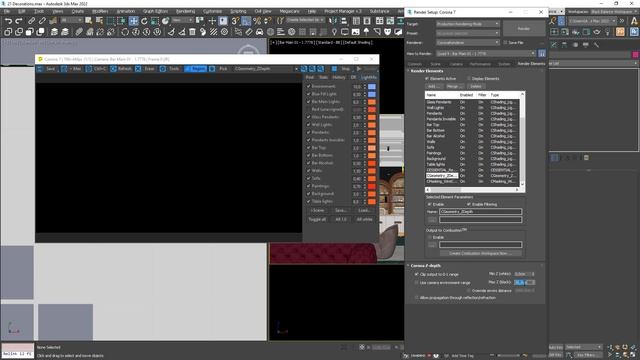Click the Redo arrow in the main toolbar
Viewport: 640px width, 360px height.
coord(19,21)
